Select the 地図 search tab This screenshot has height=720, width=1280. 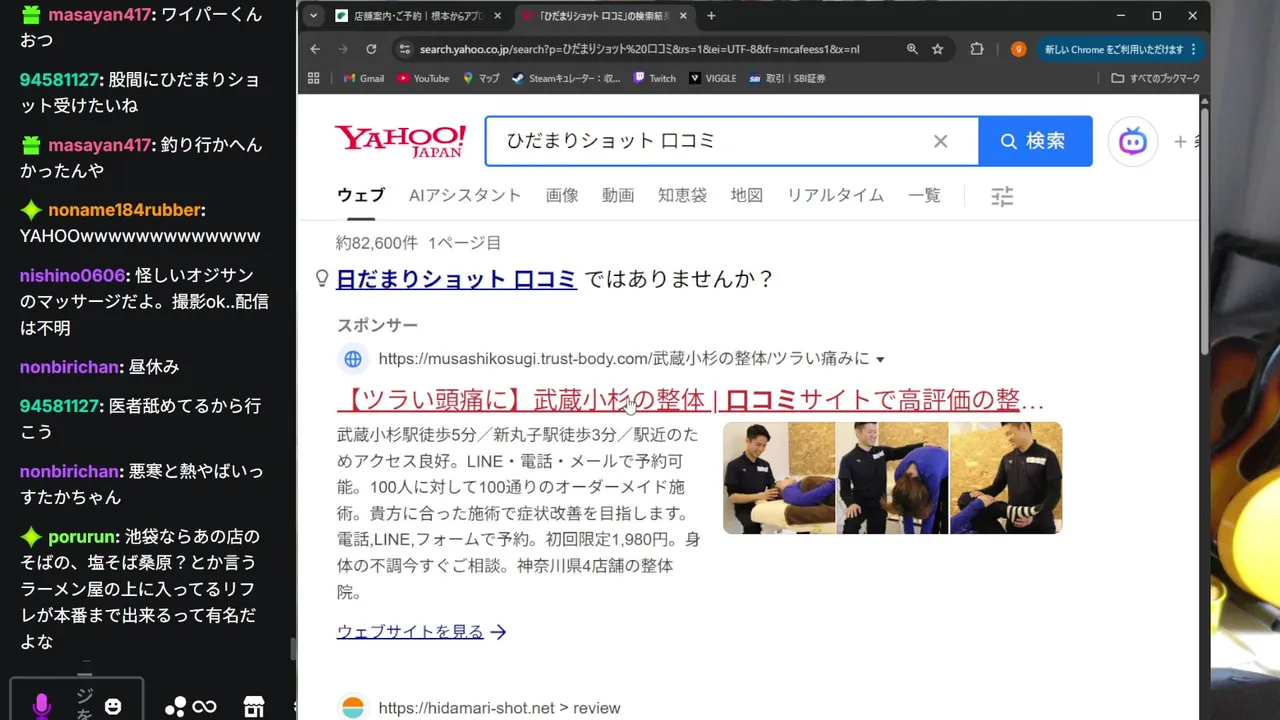click(x=747, y=196)
